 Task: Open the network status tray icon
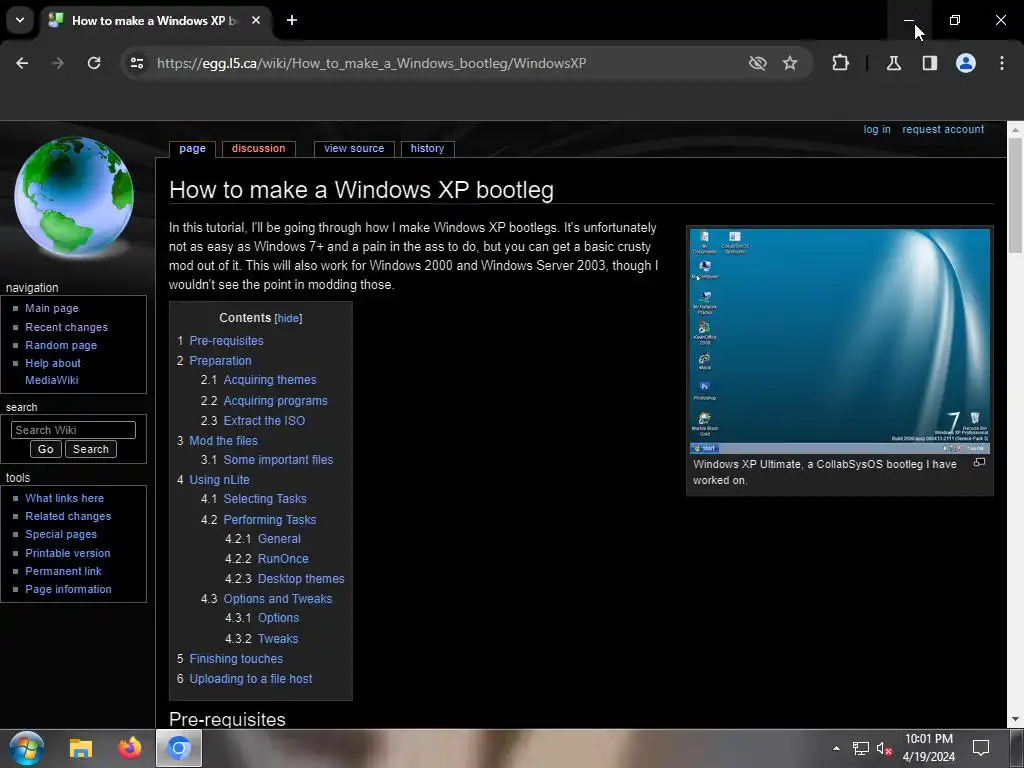[x=861, y=748]
